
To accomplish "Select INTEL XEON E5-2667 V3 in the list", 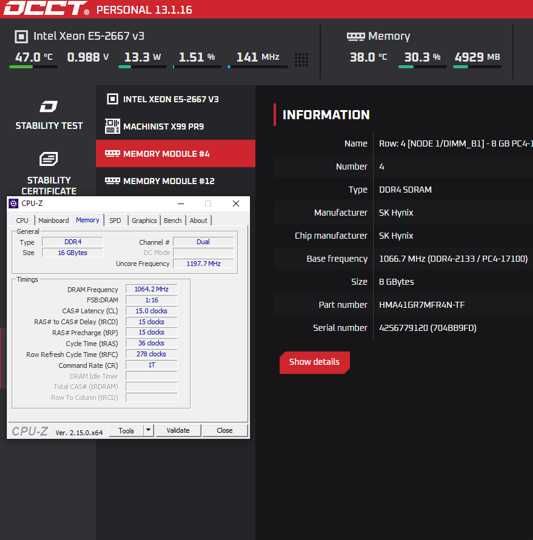I will 176,99.
